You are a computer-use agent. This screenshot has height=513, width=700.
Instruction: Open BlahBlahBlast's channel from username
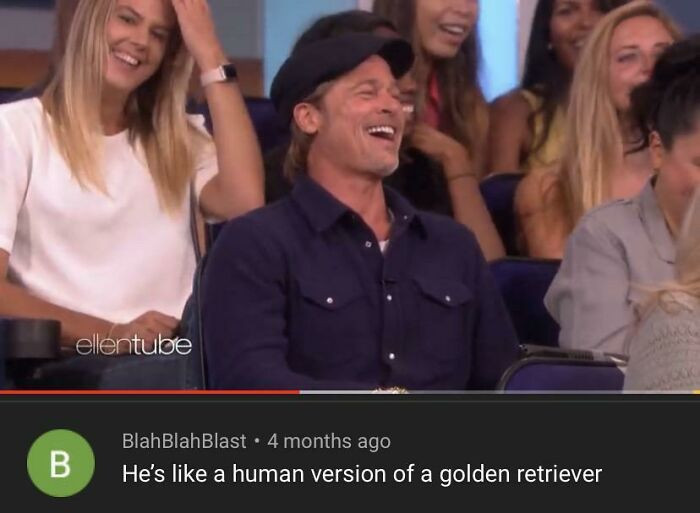184,441
